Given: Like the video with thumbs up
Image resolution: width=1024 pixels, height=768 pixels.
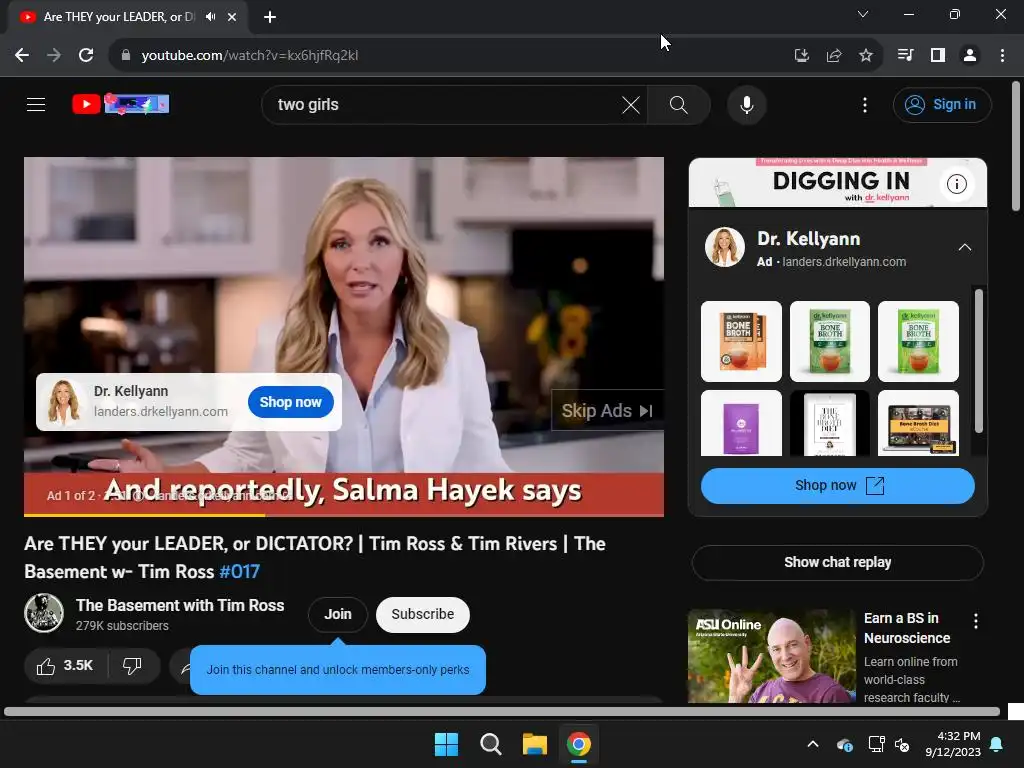Looking at the screenshot, I should 65,666.
